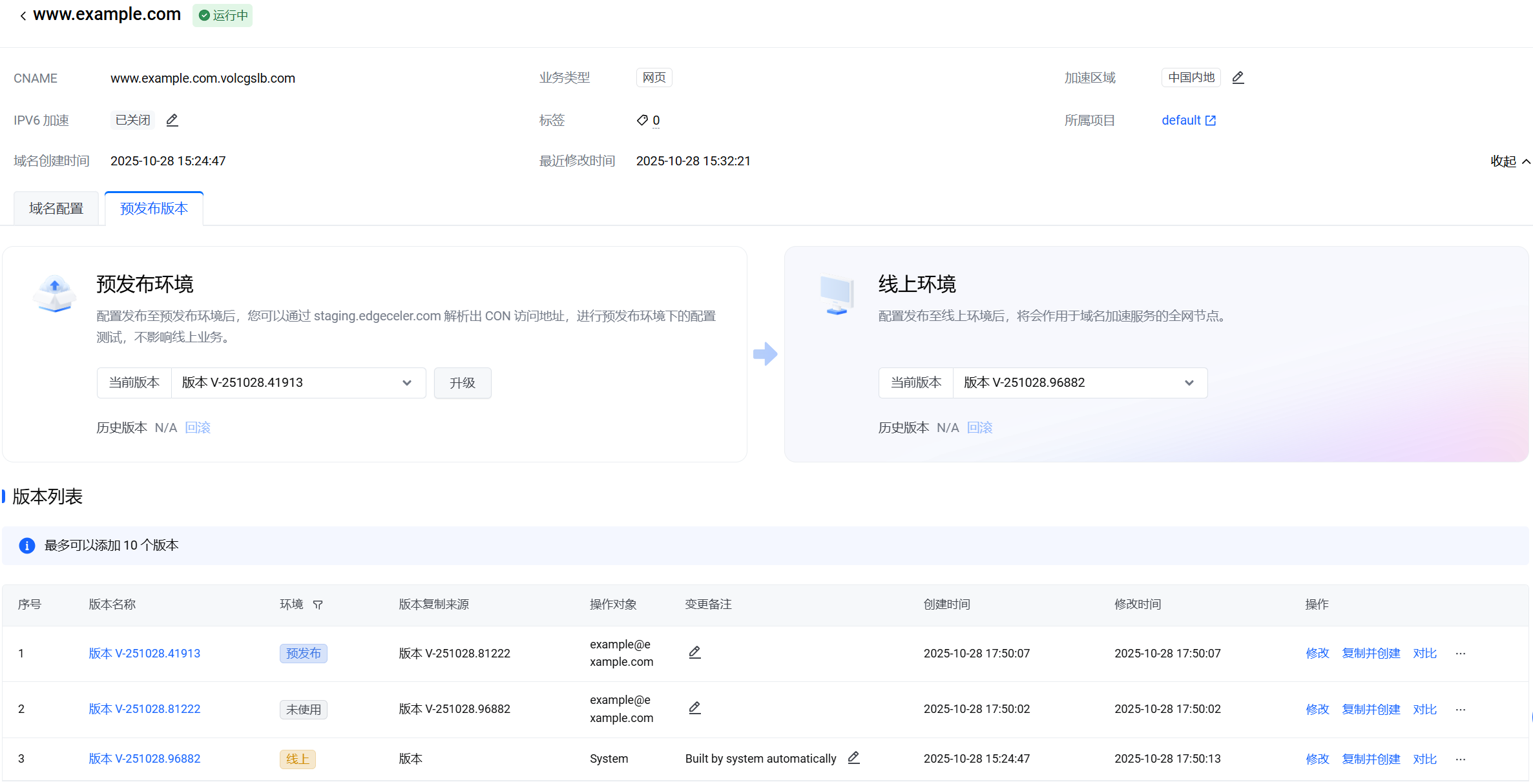Edit change note for version V-251028.81222
This screenshot has height=784, width=1533.
click(694, 708)
